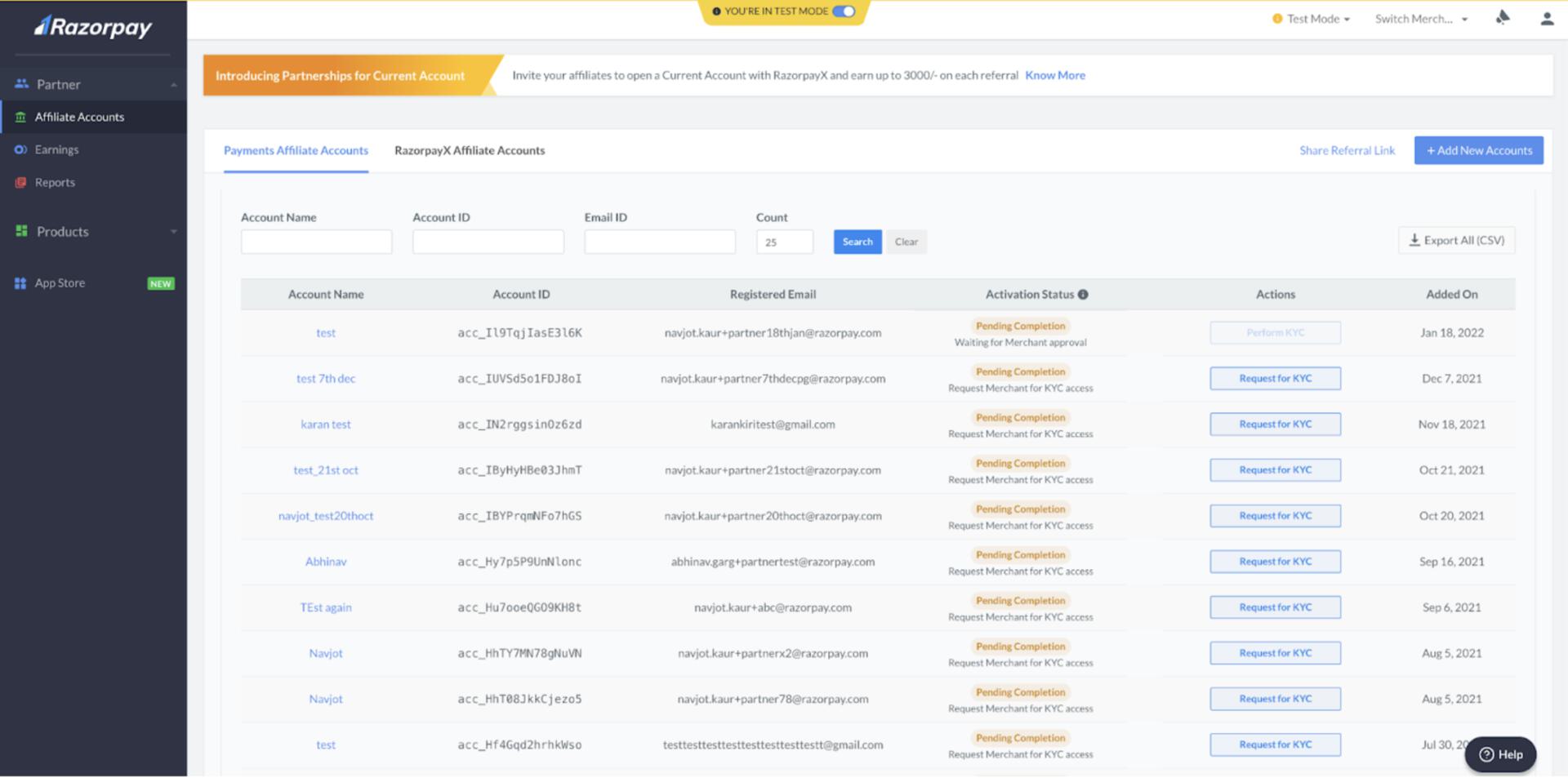Image resolution: width=1568 pixels, height=778 pixels.
Task: Toggle the test mode switch off
Action: (x=844, y=11)
